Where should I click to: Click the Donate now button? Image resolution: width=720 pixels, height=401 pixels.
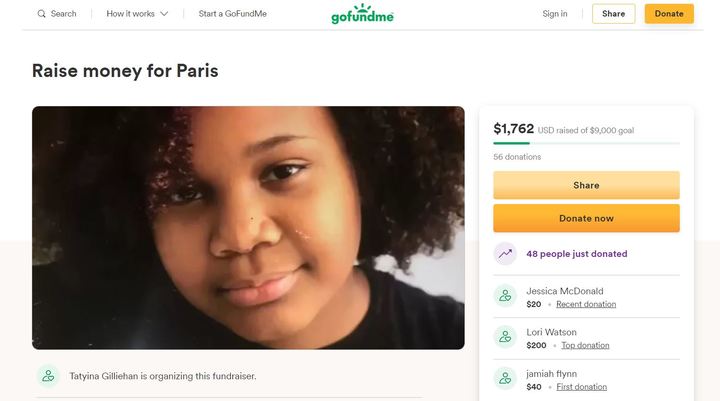point(586,218)
